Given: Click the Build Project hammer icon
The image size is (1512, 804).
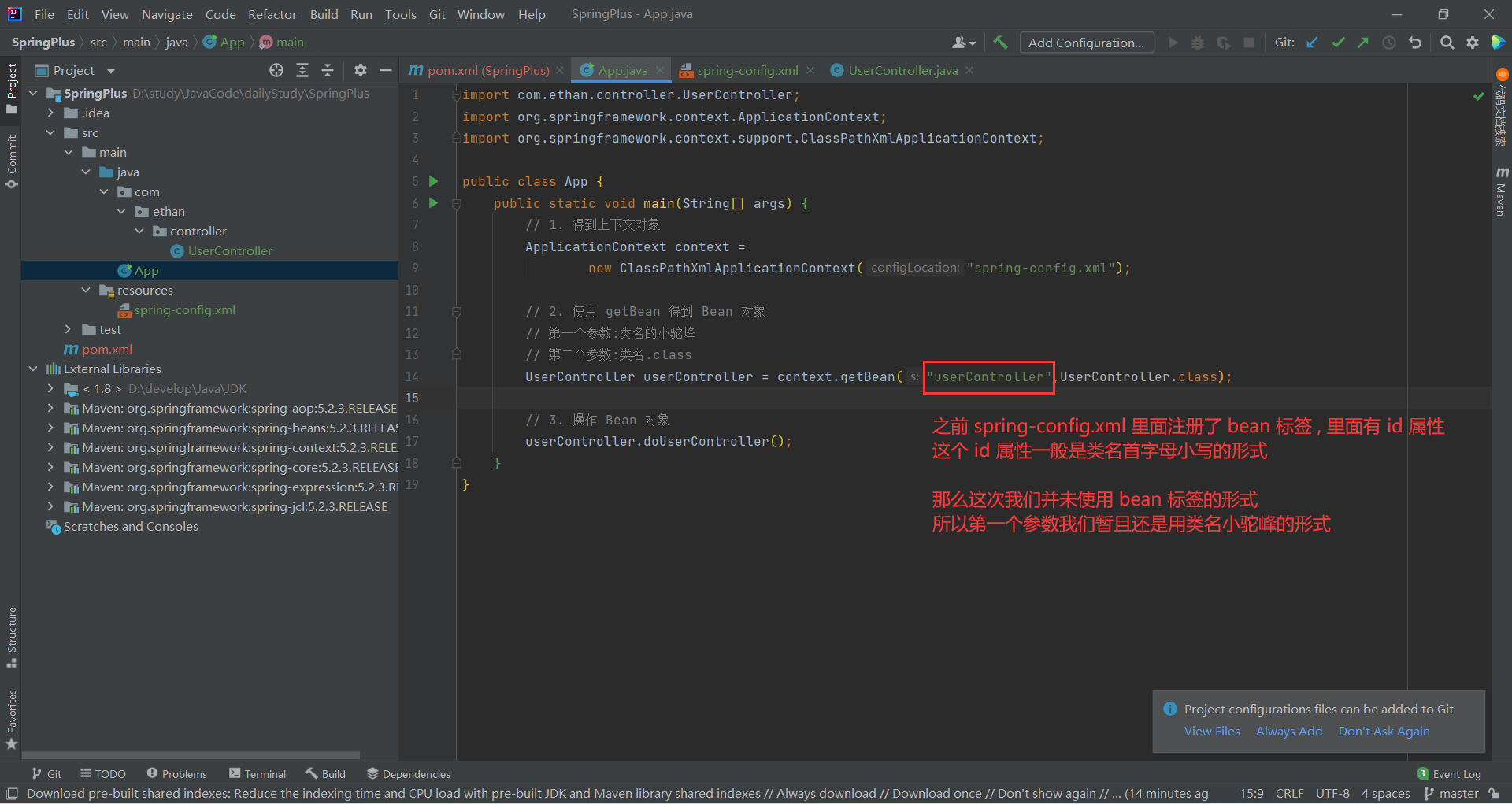Looking at the screenshot, I should click(x=1000, y=43).
